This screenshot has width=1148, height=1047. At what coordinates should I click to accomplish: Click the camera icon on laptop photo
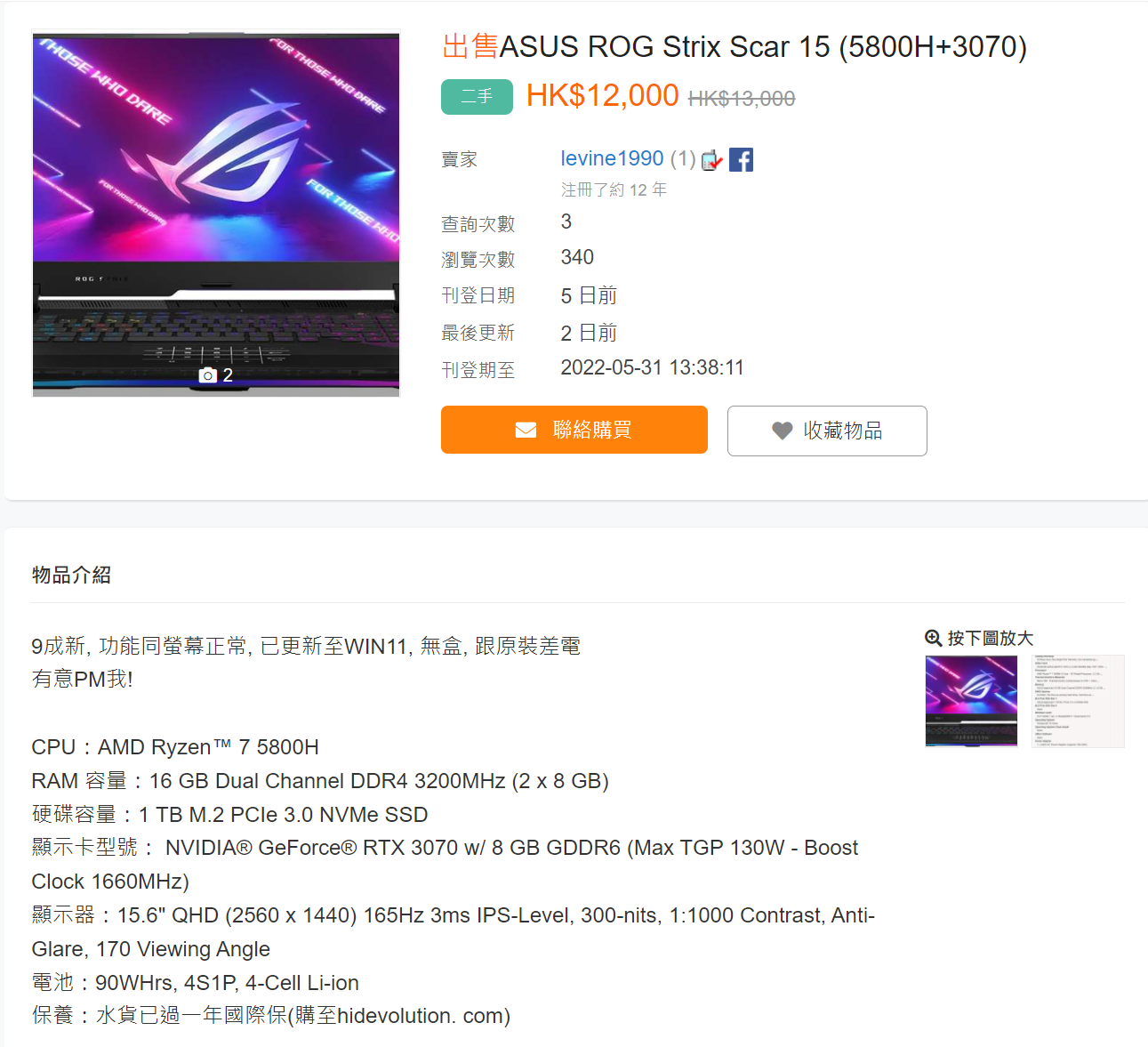point(207,375)
